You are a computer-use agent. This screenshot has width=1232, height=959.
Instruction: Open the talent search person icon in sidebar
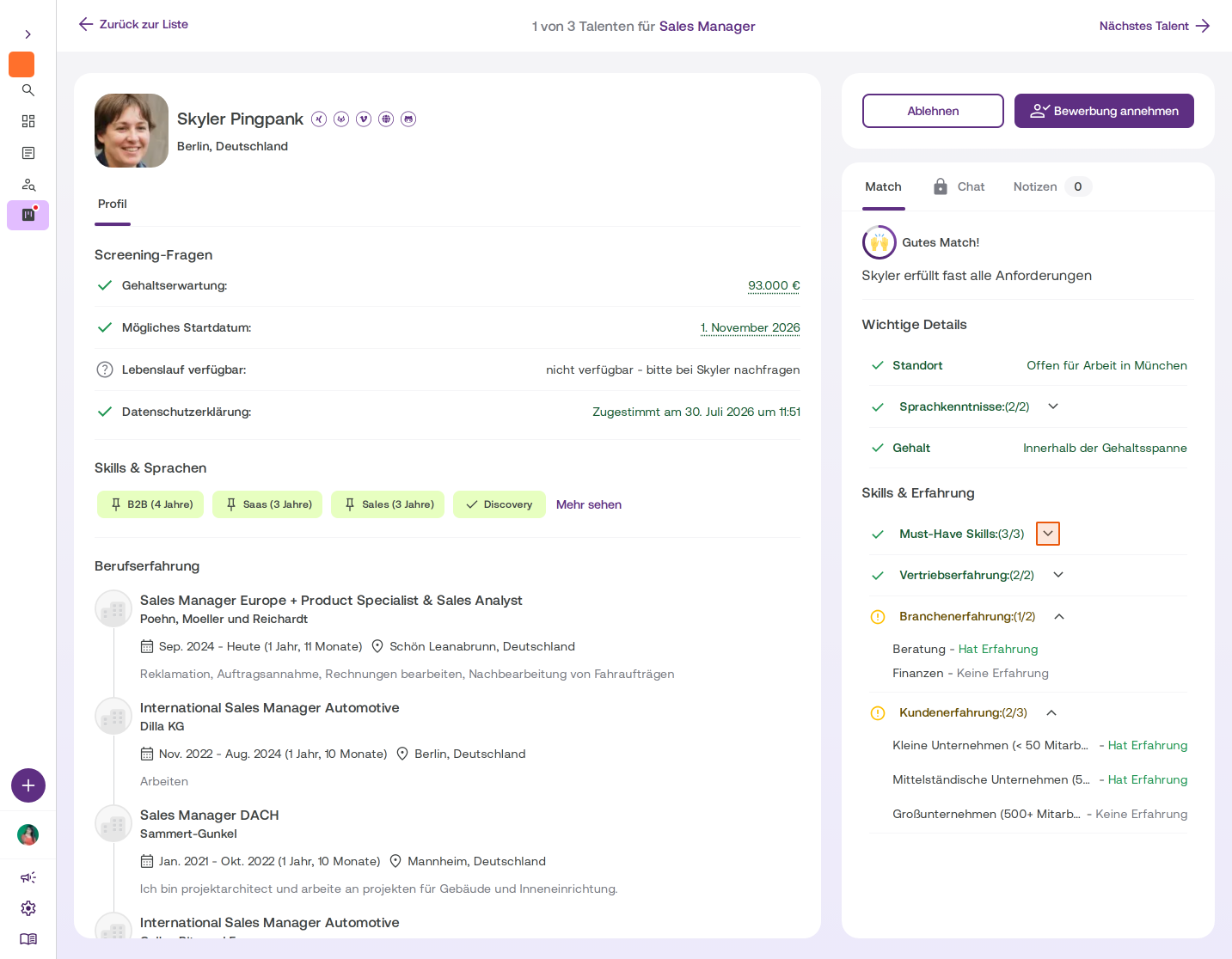pyautogui.click(x=28, y=185)
